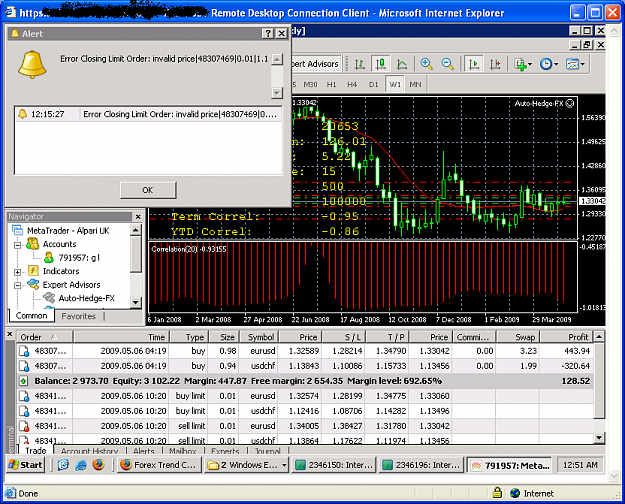
Task: Open the Alerts terminal tab
Action: [143, 451]
